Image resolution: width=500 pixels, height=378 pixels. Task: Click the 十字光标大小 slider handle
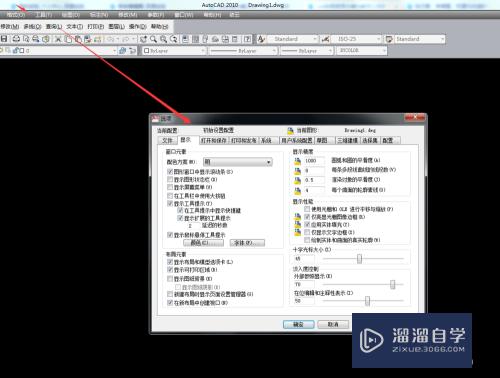pyautogui.click(x=359, y=258)
